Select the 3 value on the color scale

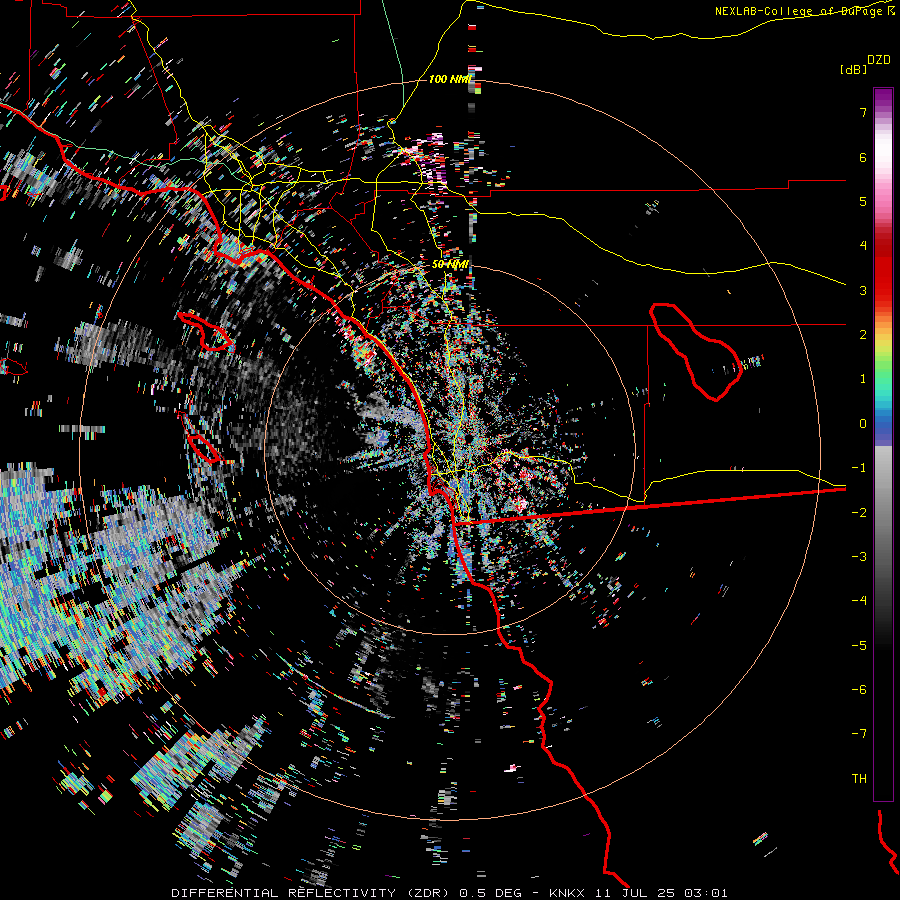tap(863, 290)
